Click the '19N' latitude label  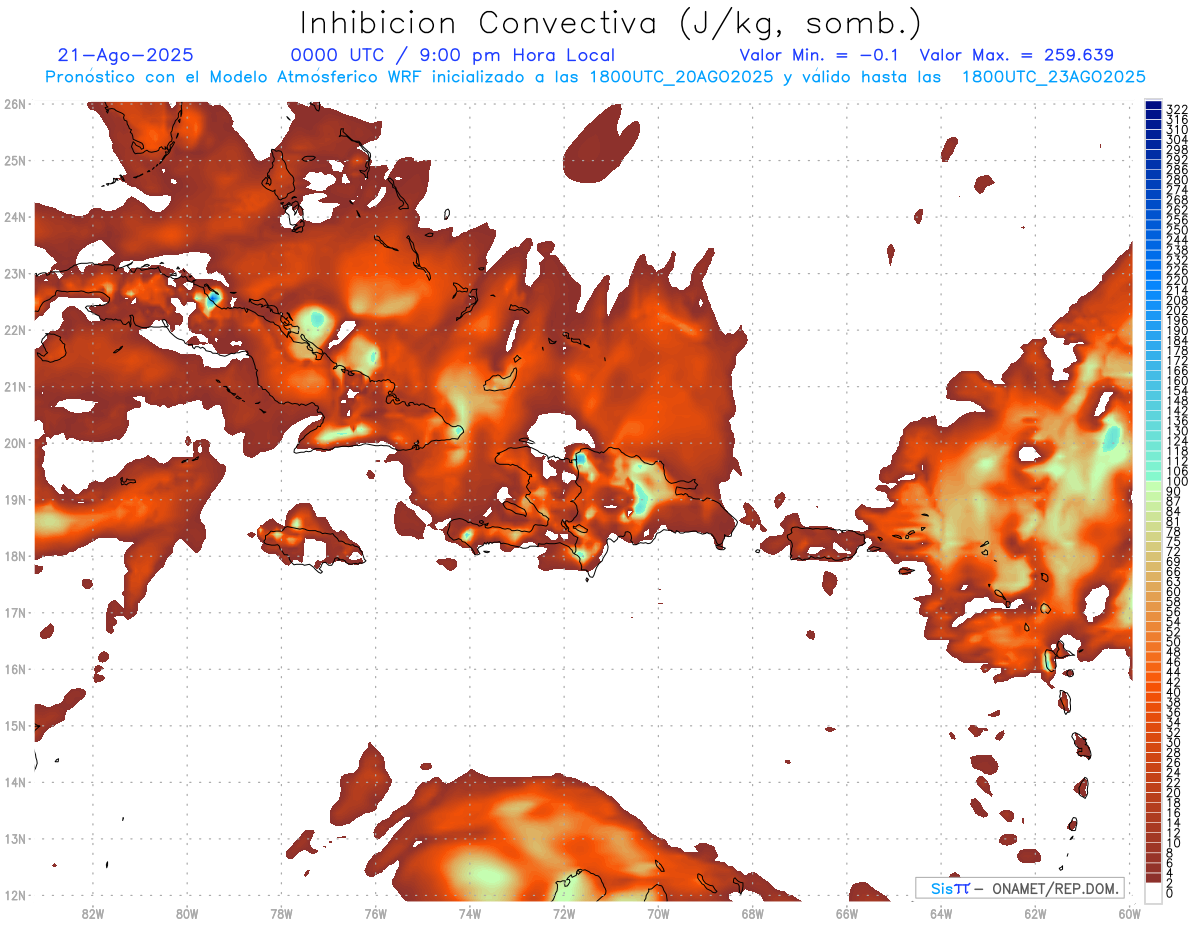tap(14, 499)
